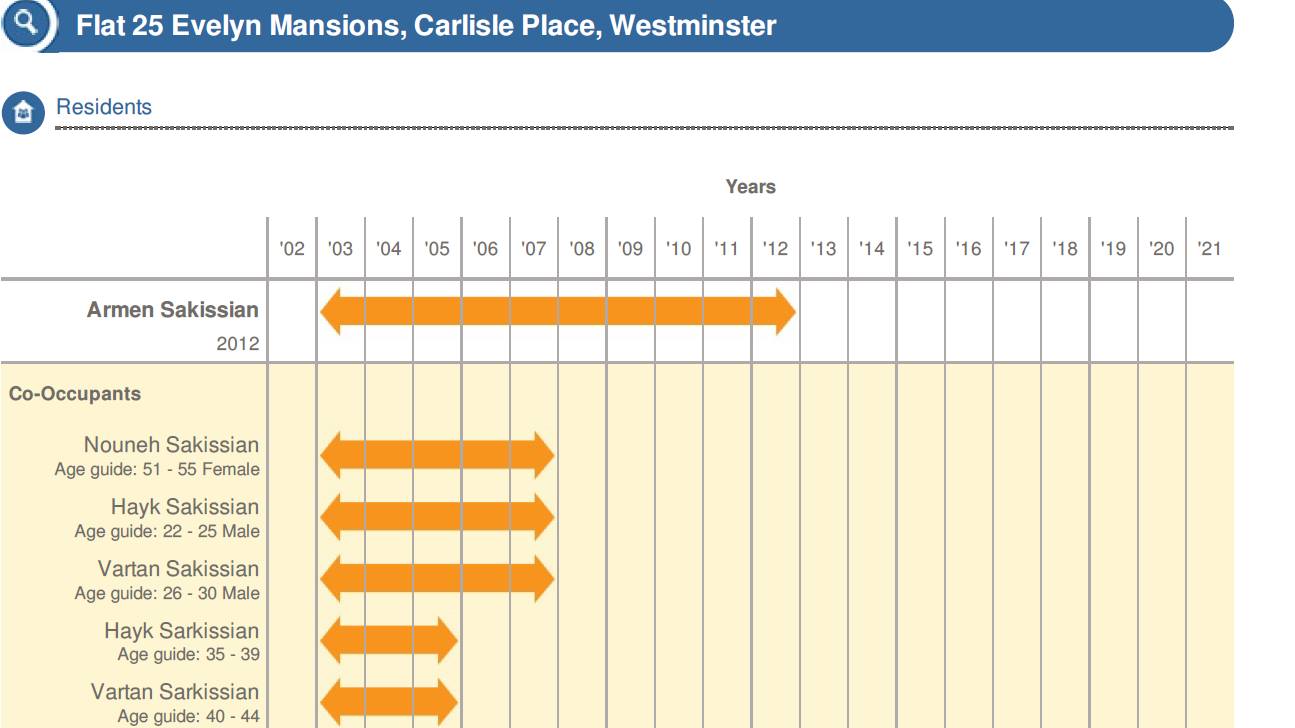Click the Residents house icon
Screen dimensions: 1295x728
[24, 113]
